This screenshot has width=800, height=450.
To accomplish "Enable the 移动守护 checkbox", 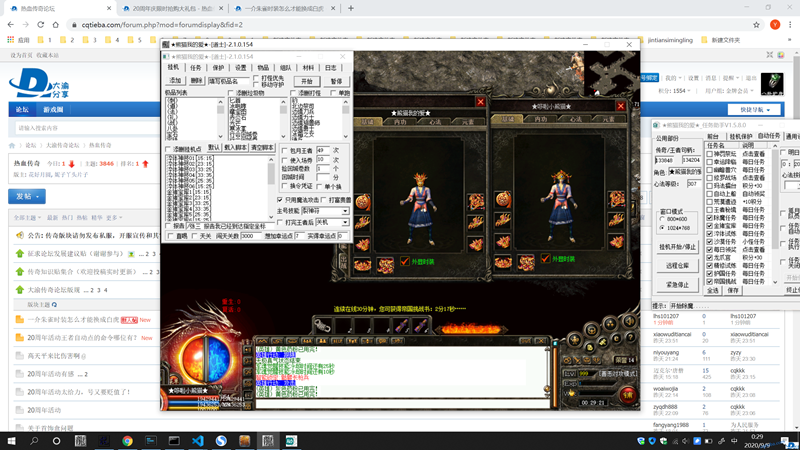I will coord(256,85).
